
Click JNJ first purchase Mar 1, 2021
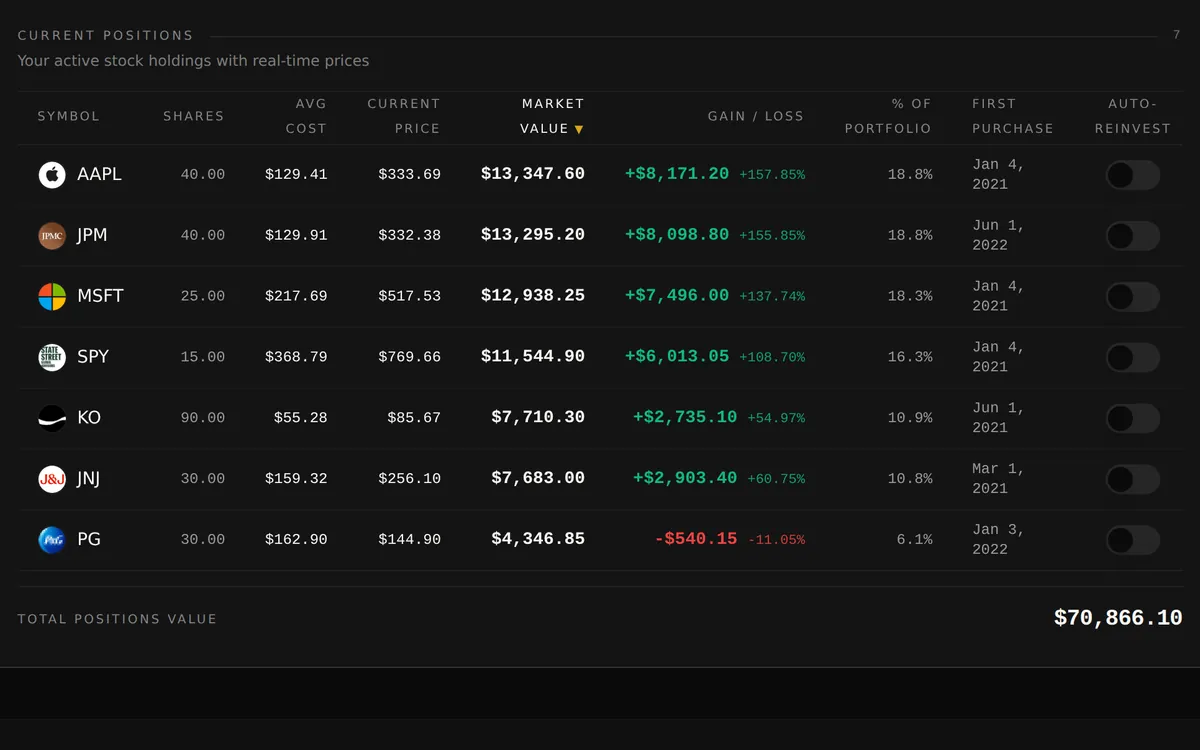click(998, 479)
